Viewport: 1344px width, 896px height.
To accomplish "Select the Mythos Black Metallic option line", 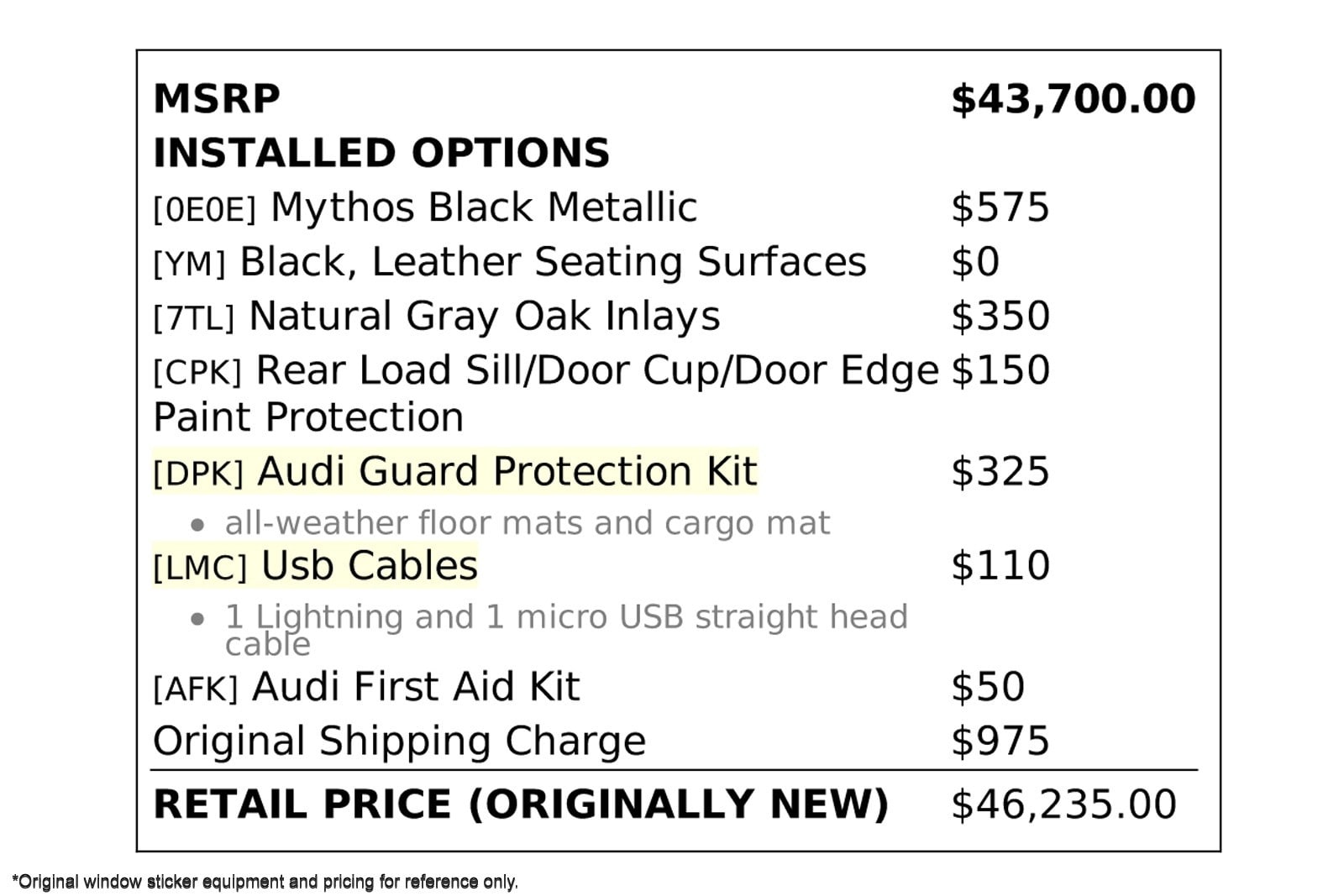I will (425, 207).
